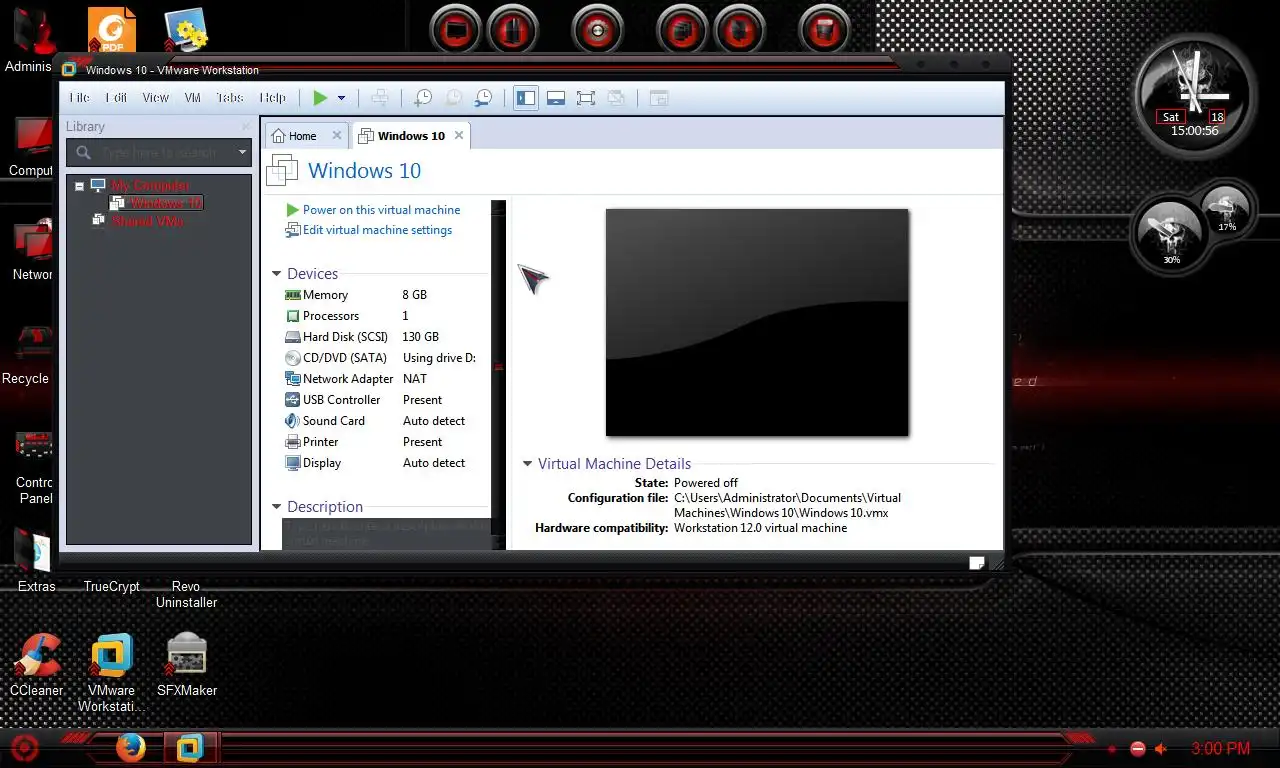Image resolution: width=1280 pixels, height=768 pixels.
Task: Close the Home tab
Action: point(337,135)
